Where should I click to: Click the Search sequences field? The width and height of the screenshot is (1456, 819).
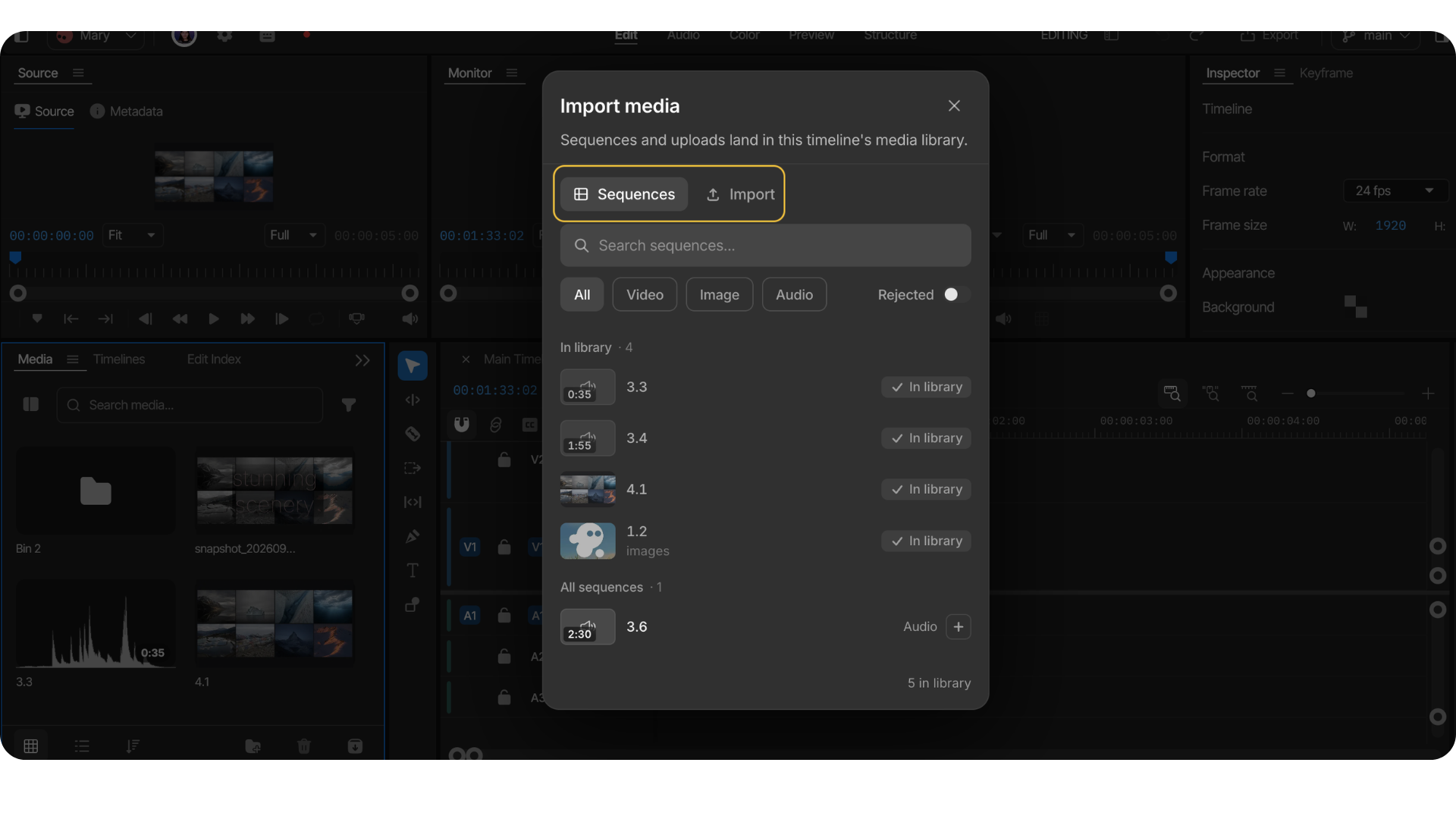coord(765,246)
